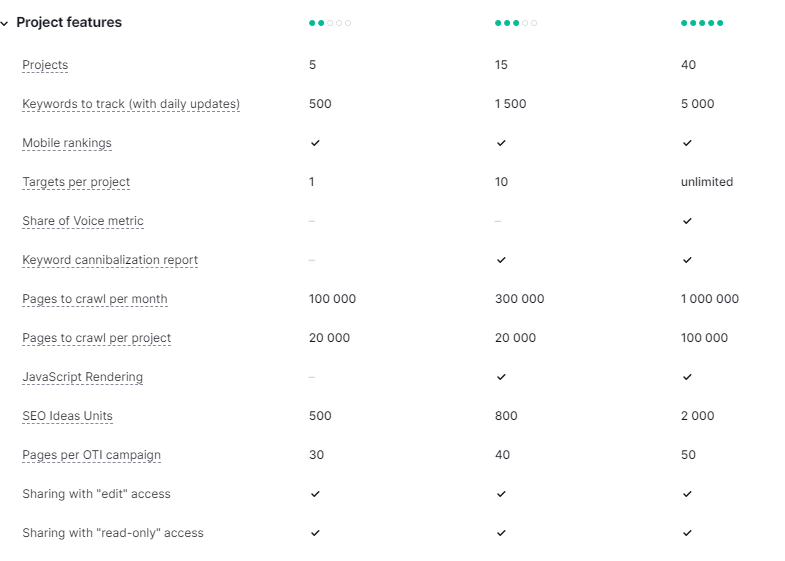The height and width of the screenshot is (561, 785).
Task: Click Sharing with "edit" access first checkmark
Action: [315, 494]
